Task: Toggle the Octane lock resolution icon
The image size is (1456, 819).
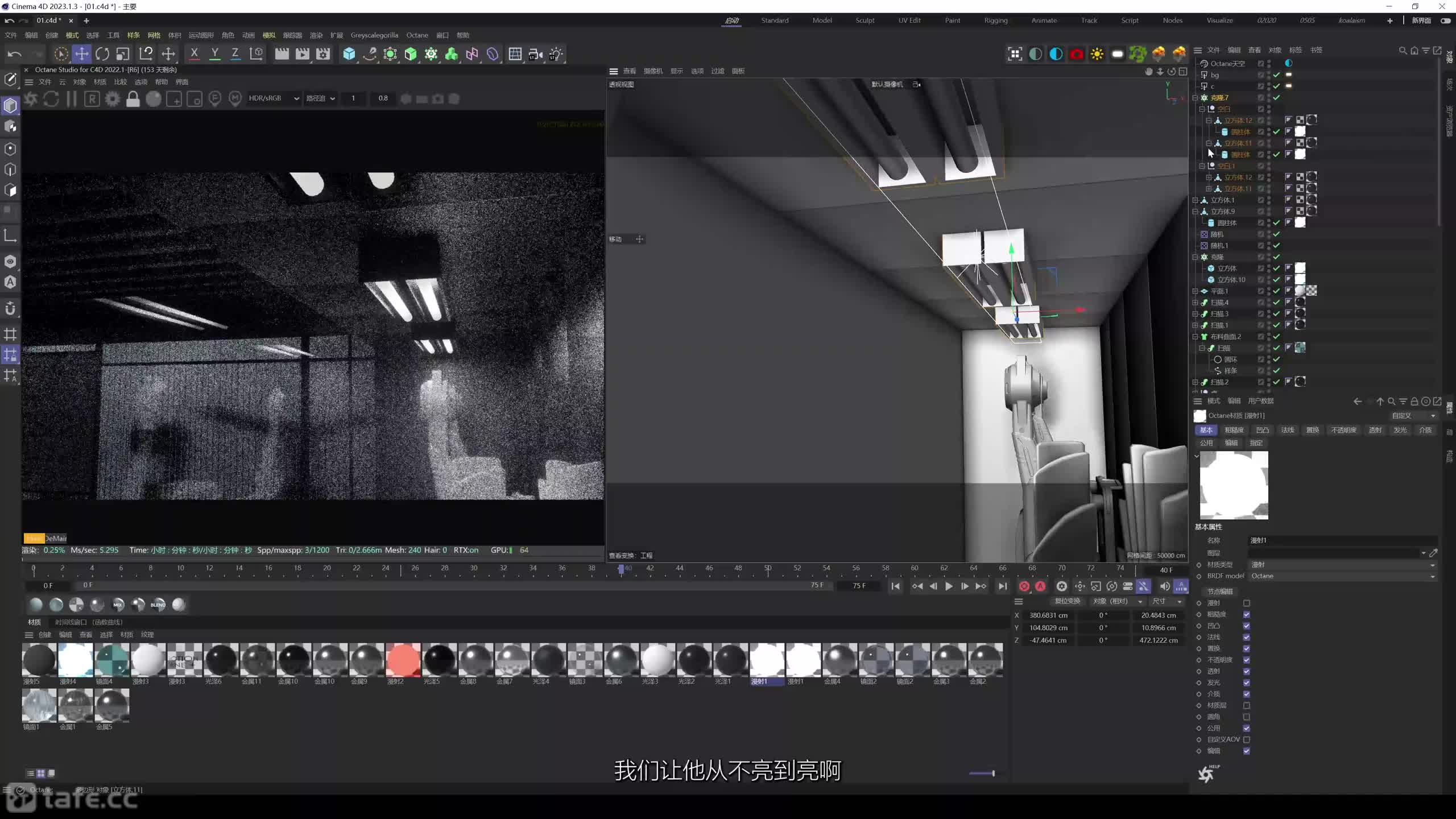Action: click(133, 99)
